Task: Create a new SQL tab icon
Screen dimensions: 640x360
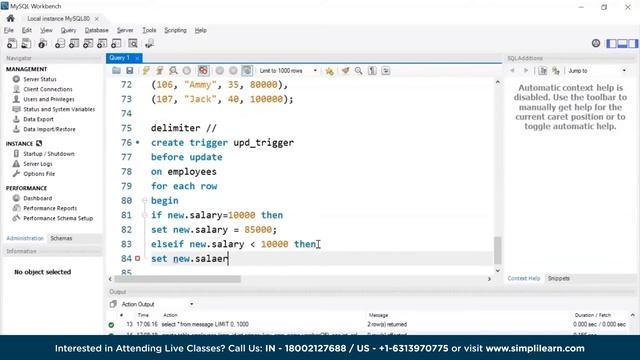Action: pos(12,43)
